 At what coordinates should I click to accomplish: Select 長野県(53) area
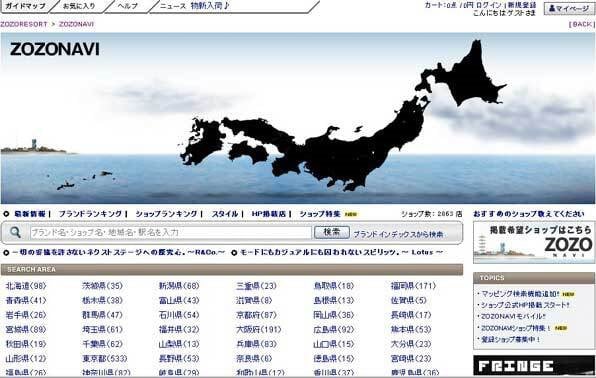179,359
